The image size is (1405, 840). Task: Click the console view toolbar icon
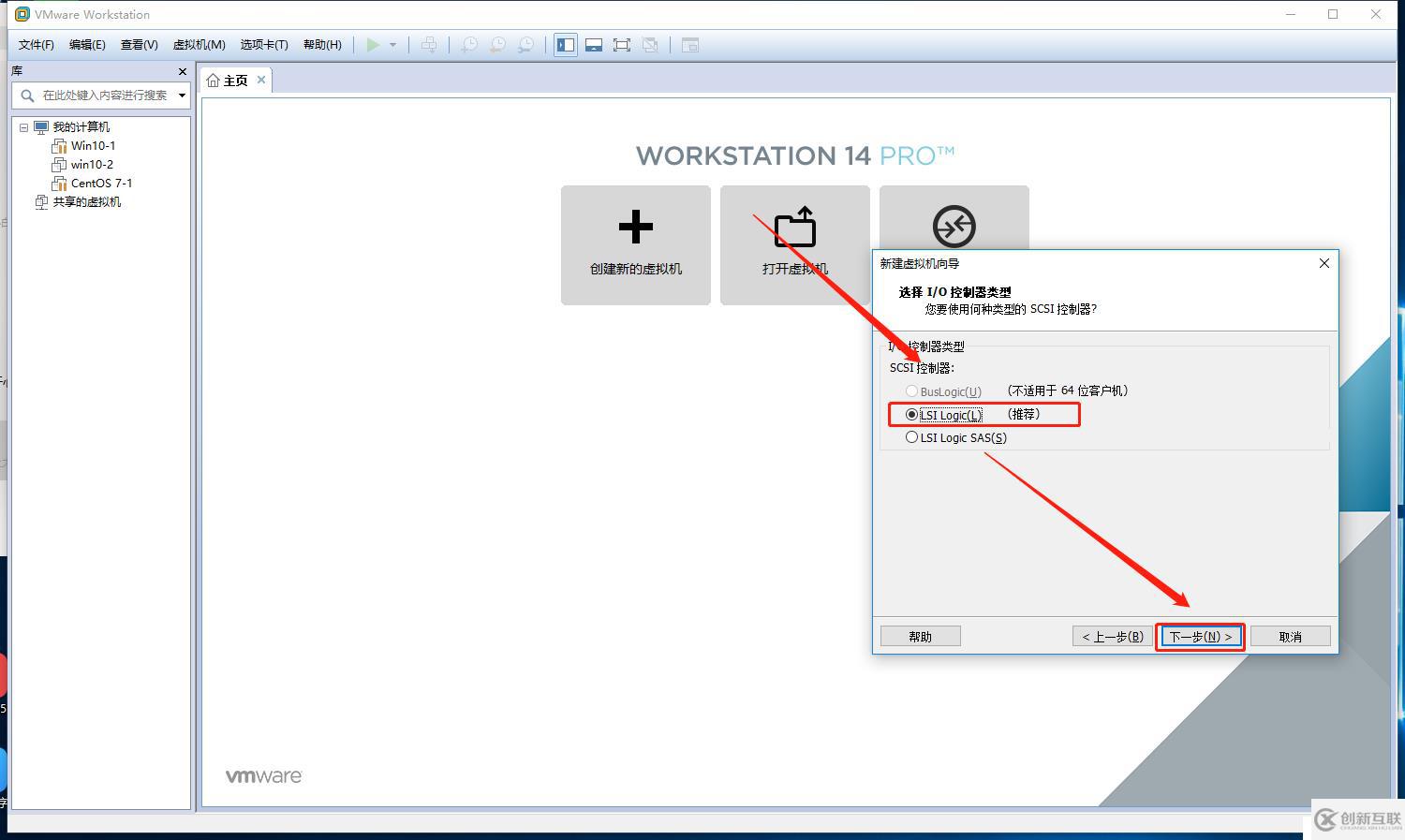coord(690,45)
